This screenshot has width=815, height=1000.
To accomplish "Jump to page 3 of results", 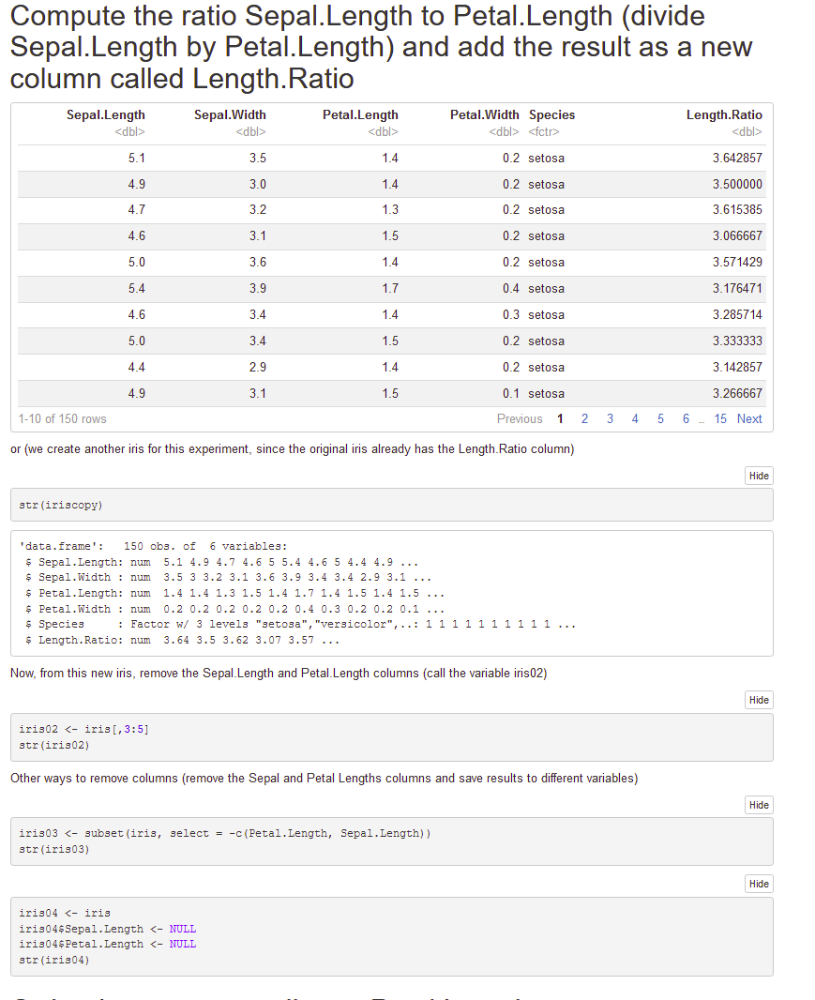I will click(610, 419).
